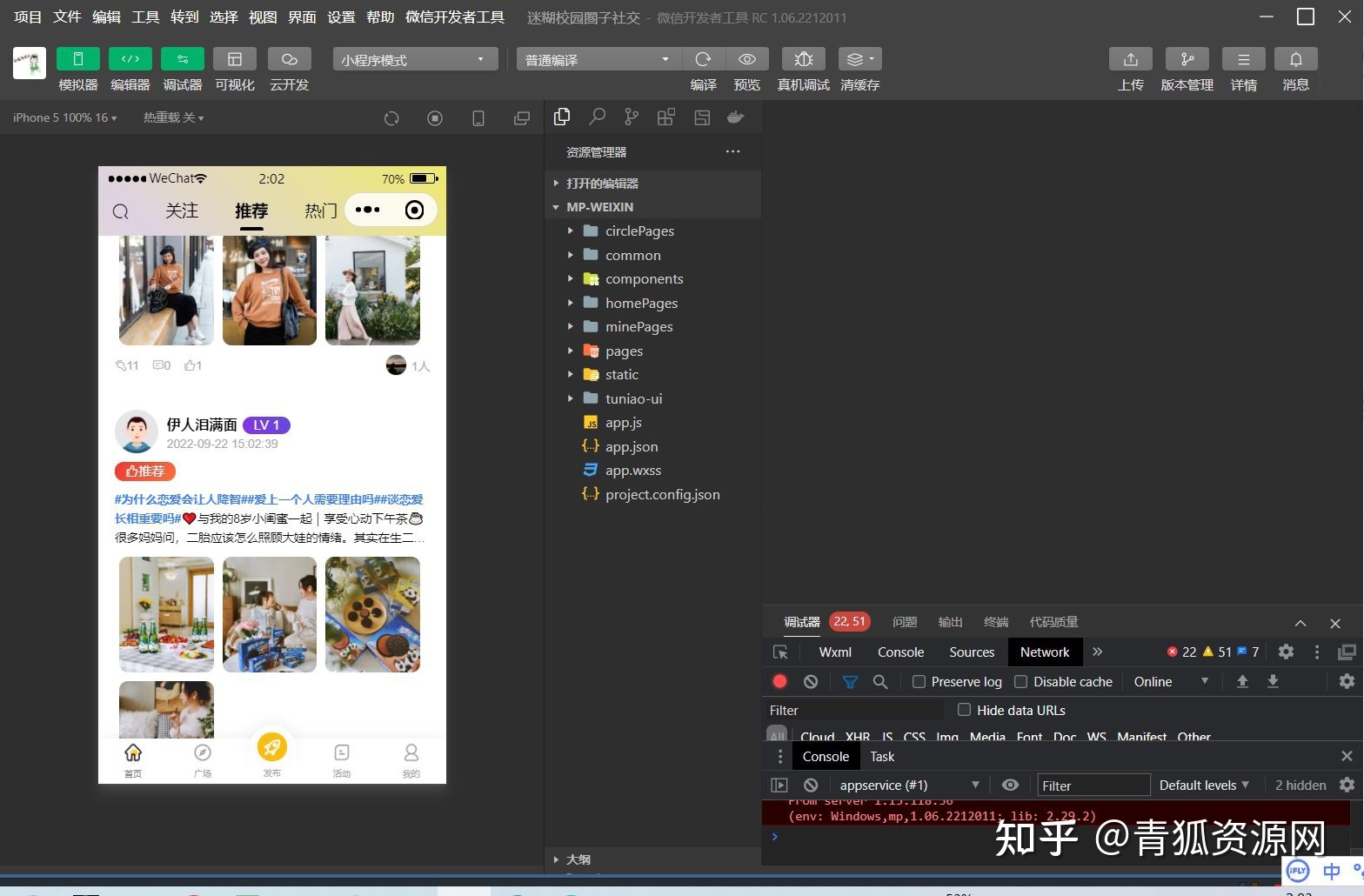Show more devtools tabs
The height and width of the screenshot is (896, 1364).
coord(1098,652)
